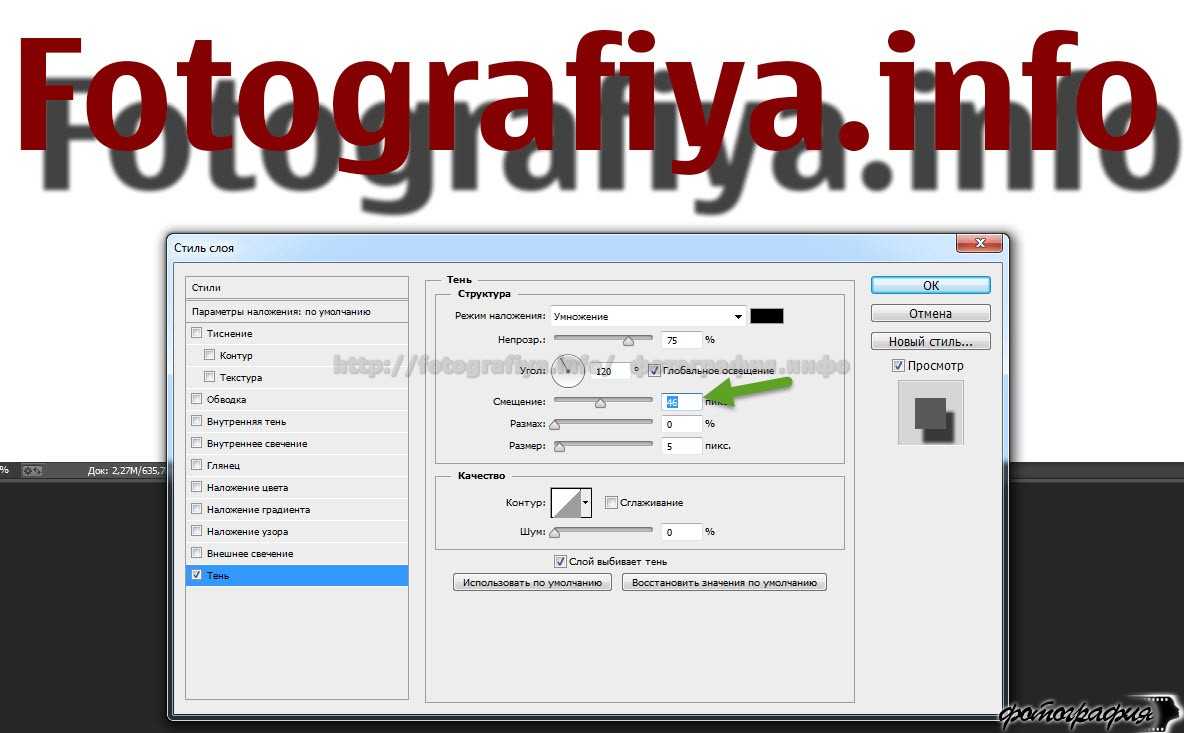This screenshot has height=733, width=1184.
Task: Click the angle dial control
Action: point(568,370)
